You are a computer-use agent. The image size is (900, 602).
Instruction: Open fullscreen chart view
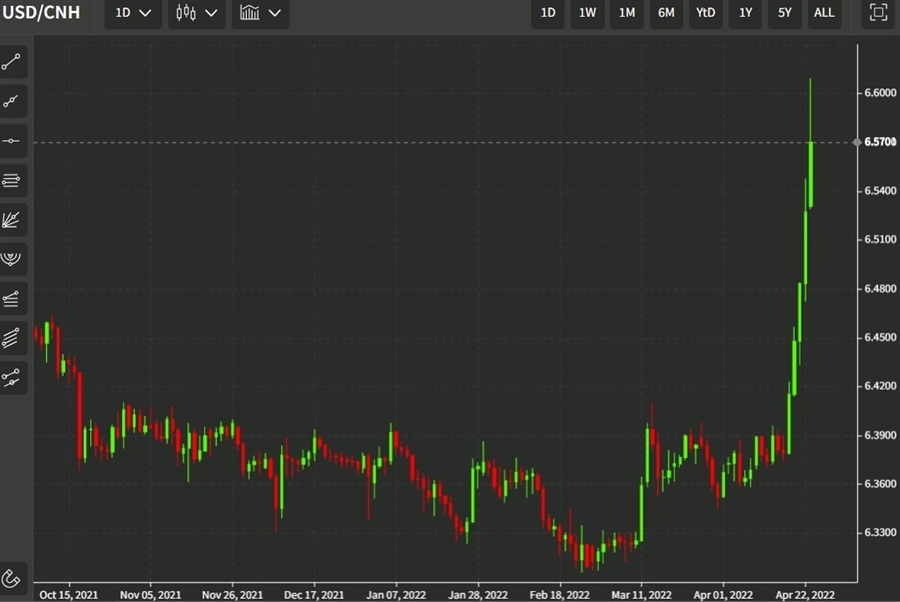pyautogui.click(x=878, y=13)
